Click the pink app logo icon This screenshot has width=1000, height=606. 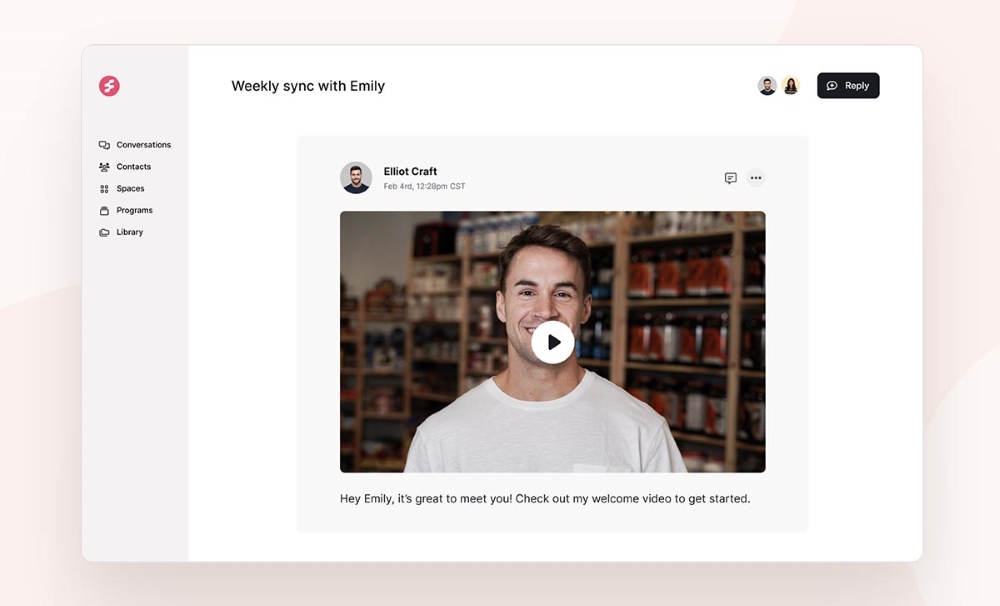pos(109,85)
